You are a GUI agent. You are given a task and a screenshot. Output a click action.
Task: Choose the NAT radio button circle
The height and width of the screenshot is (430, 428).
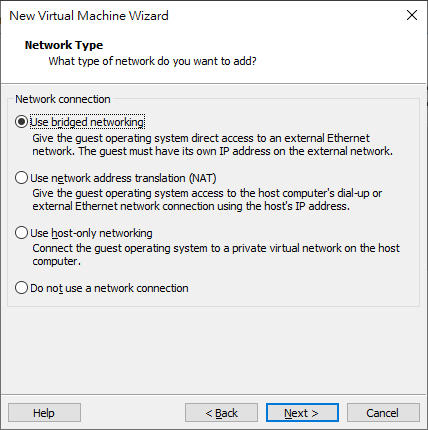[x=21, y=178]
